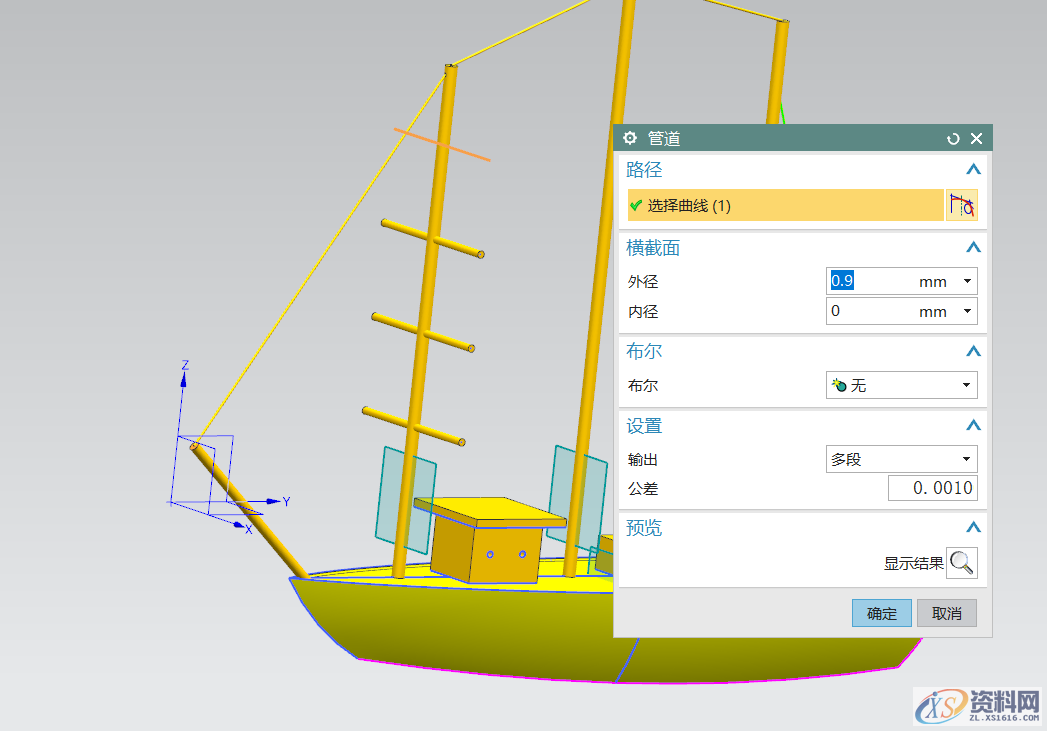
Task: Collapse the 横截面 section
Action: coord(972,247)
